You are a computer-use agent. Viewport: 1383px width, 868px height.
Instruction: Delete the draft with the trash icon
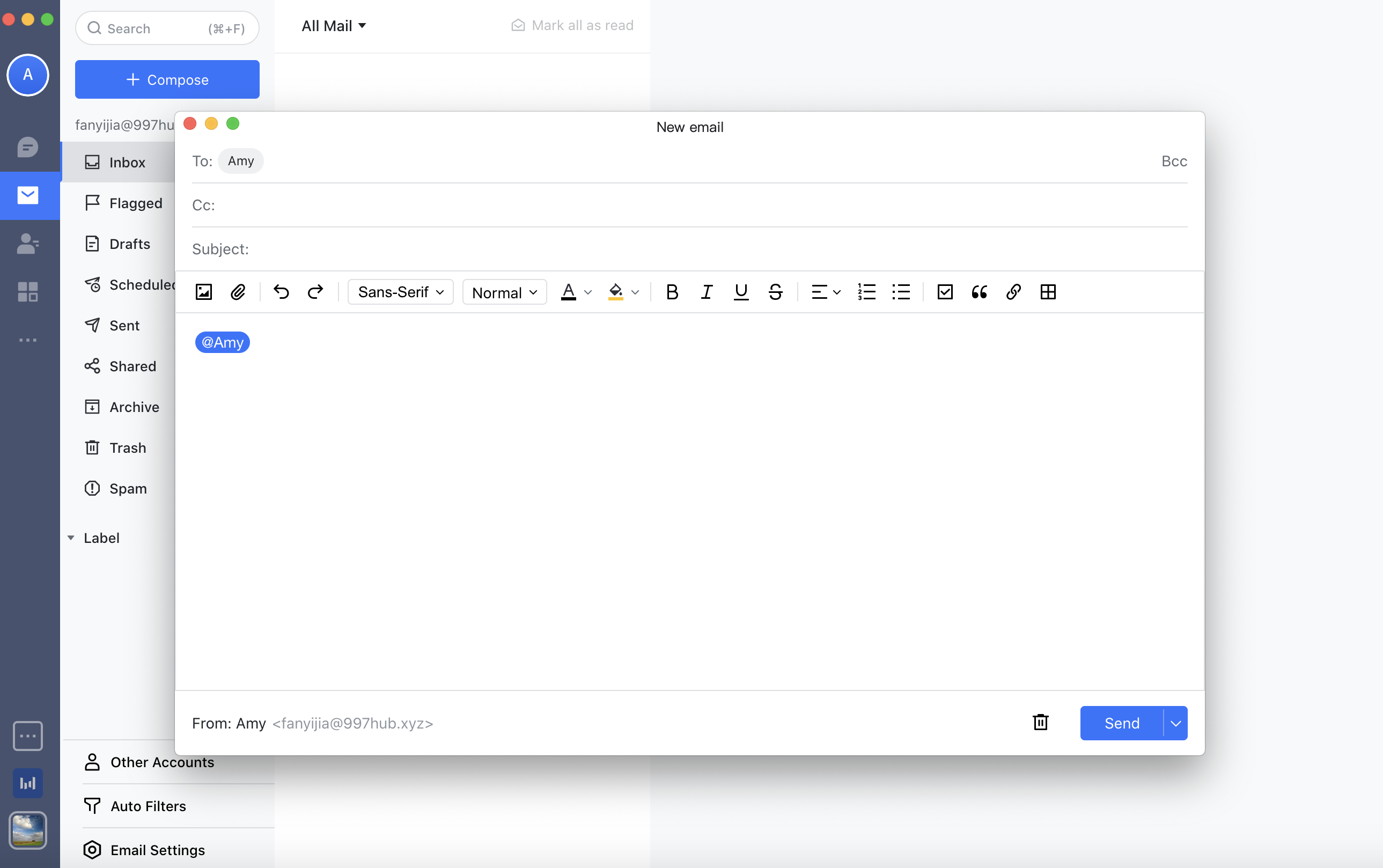(1040, 723)
